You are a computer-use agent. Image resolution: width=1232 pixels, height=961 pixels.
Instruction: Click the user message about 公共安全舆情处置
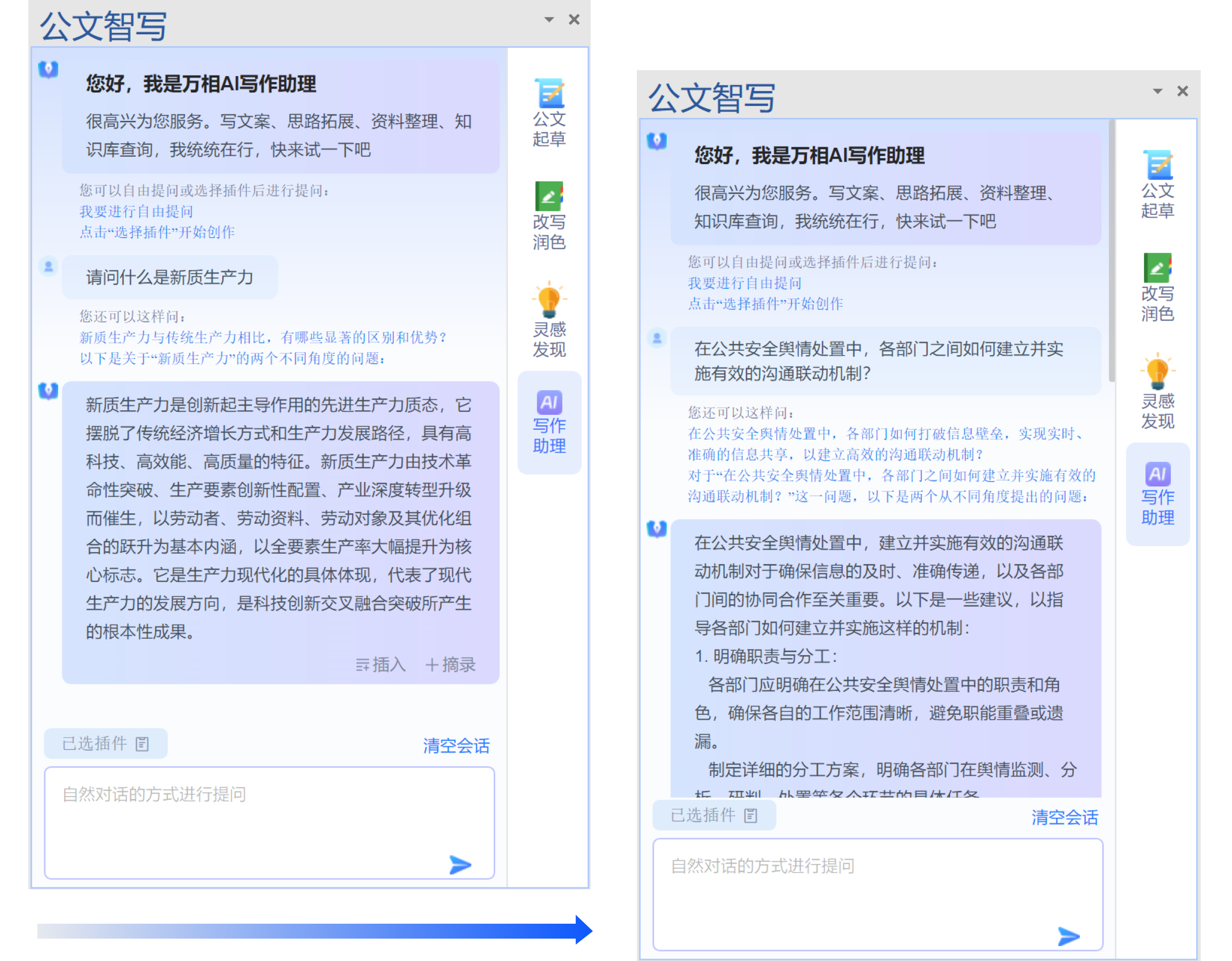(885, 361)
